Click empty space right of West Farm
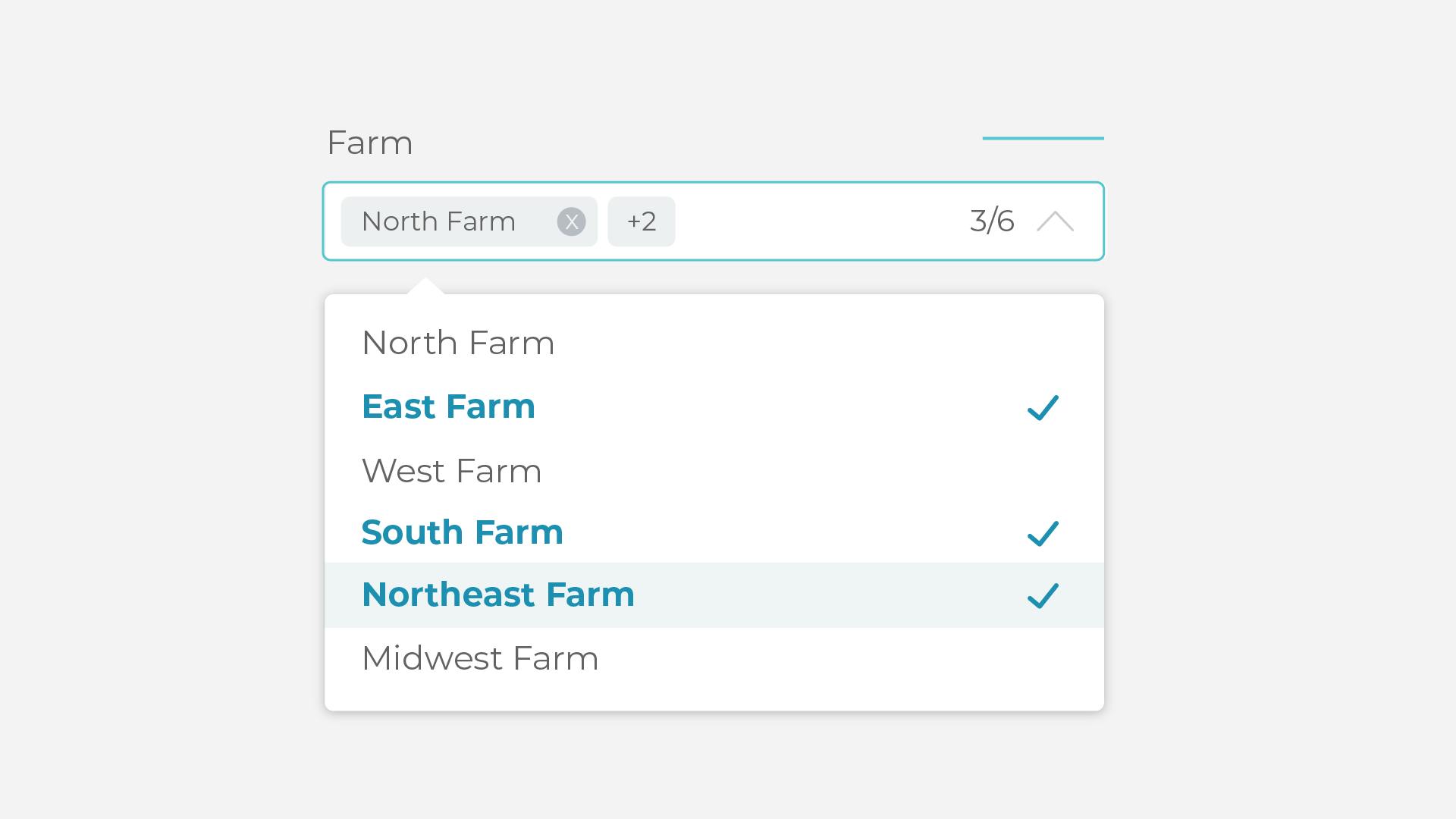 coord(796,471)
